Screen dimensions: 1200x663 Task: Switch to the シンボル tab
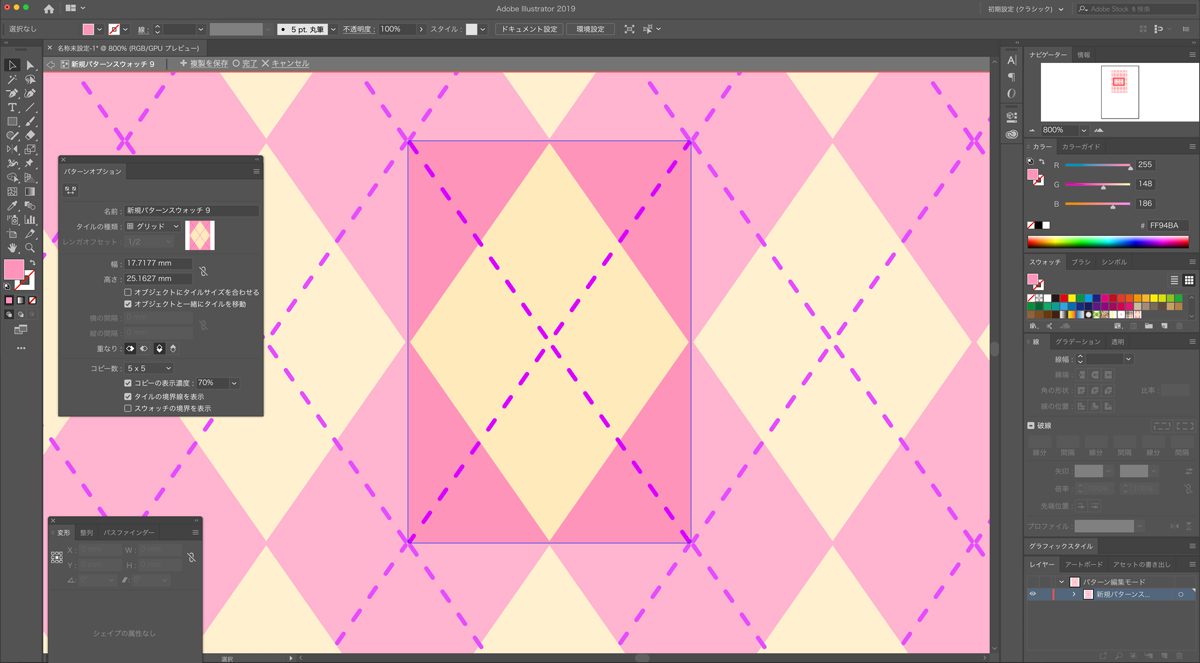(x=1114, y=262)
